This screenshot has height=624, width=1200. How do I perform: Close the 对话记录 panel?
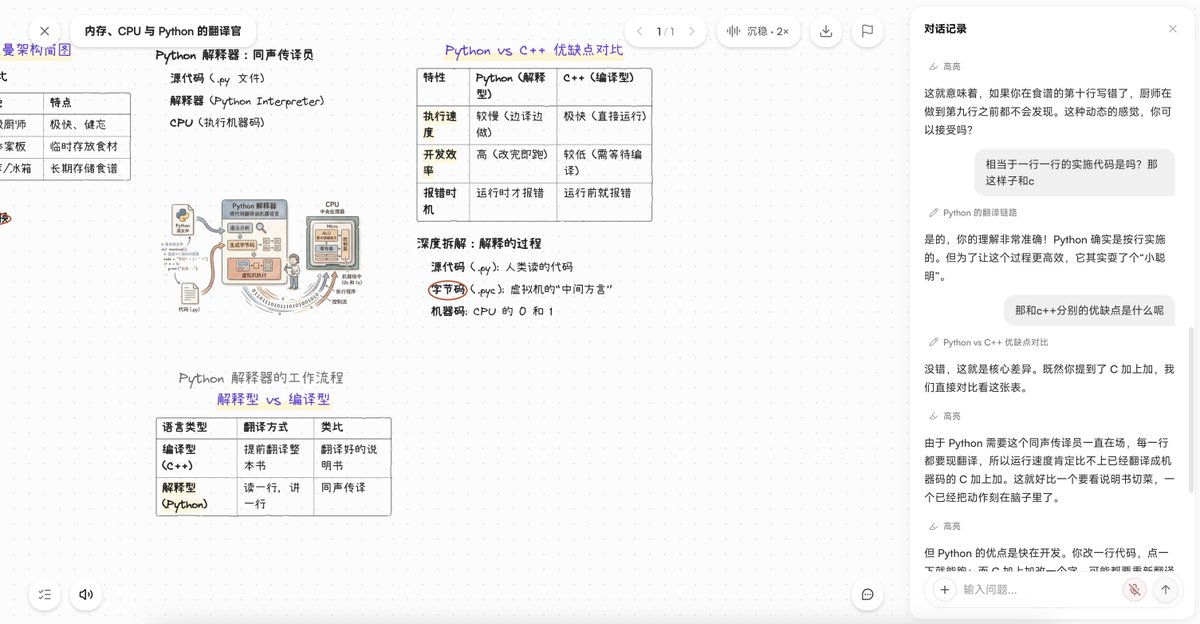pyautogui.click(x=1173, y=29)
